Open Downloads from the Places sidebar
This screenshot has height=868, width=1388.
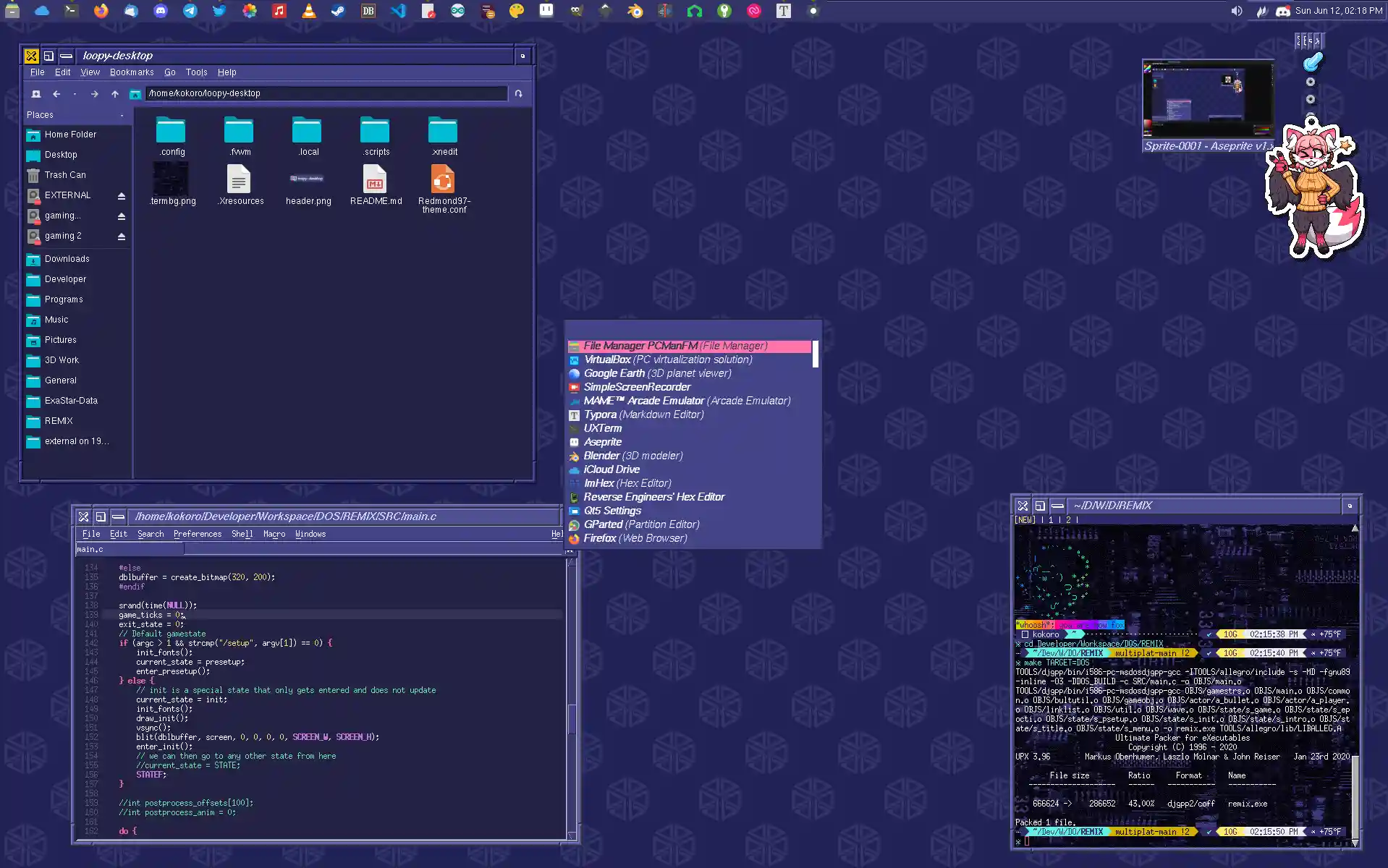tap(67, 259)
